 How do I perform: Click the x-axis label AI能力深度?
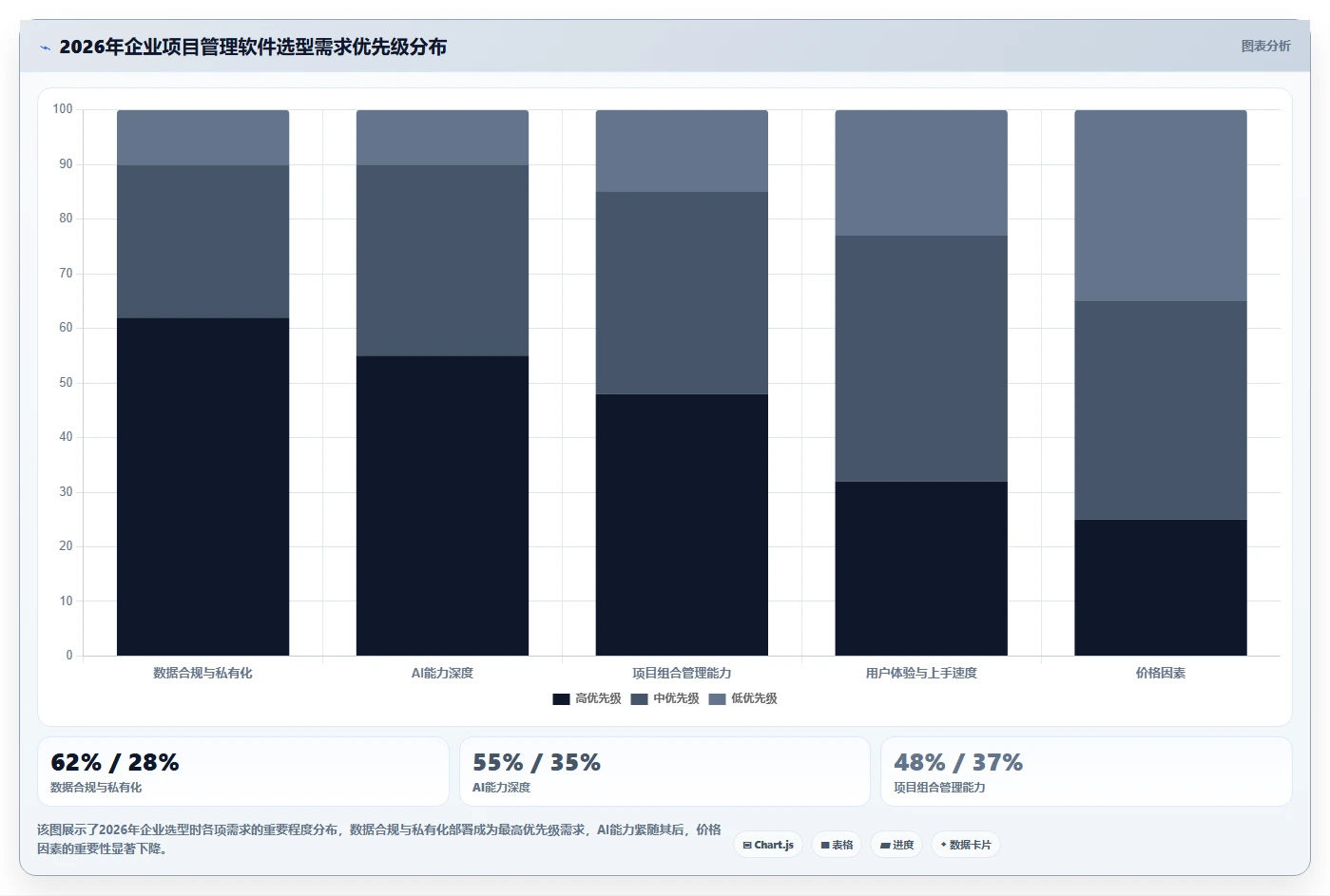(442, 673)
